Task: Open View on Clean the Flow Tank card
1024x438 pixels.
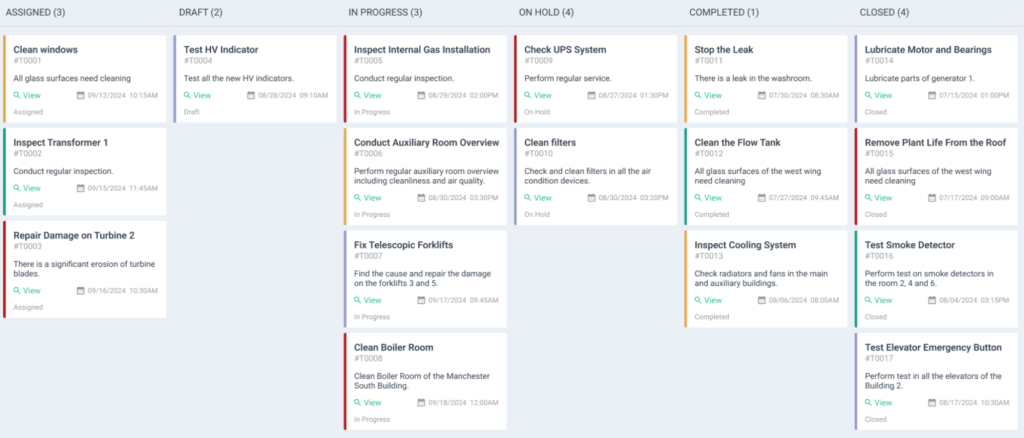Action: 708,198
